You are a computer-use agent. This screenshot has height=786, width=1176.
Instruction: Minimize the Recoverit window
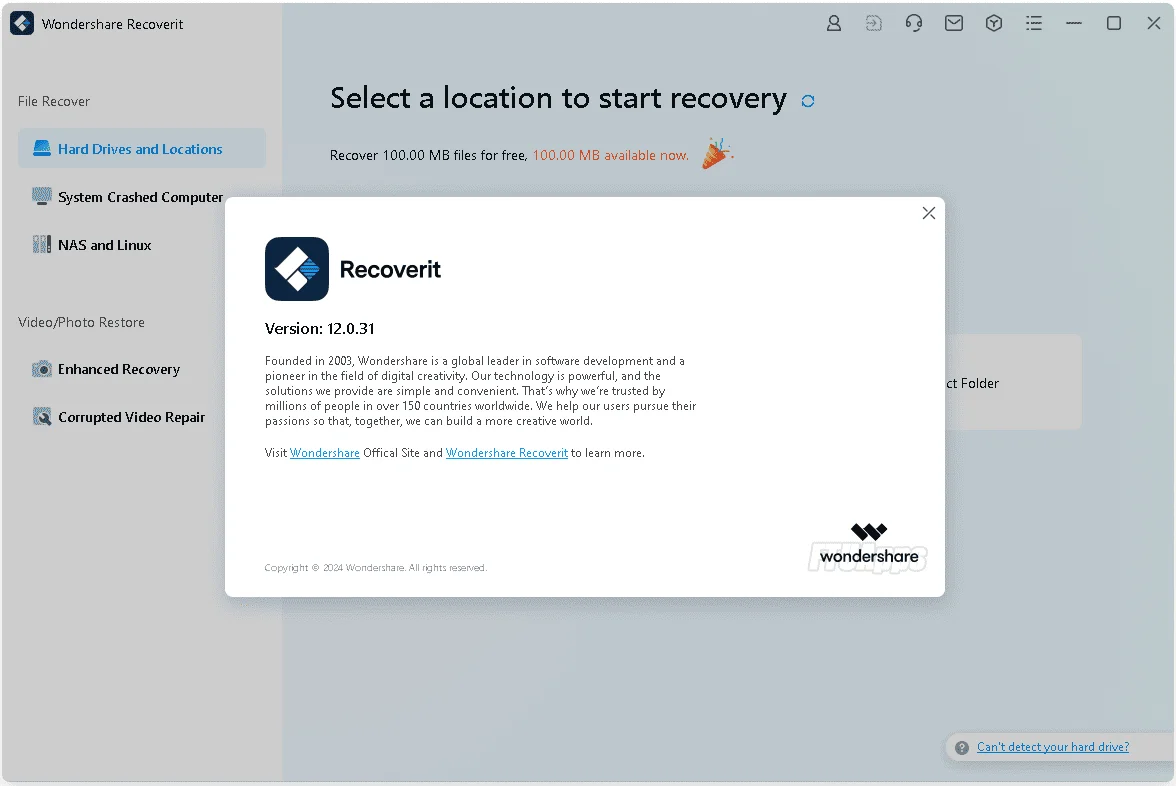click(x=1074, y=23)
